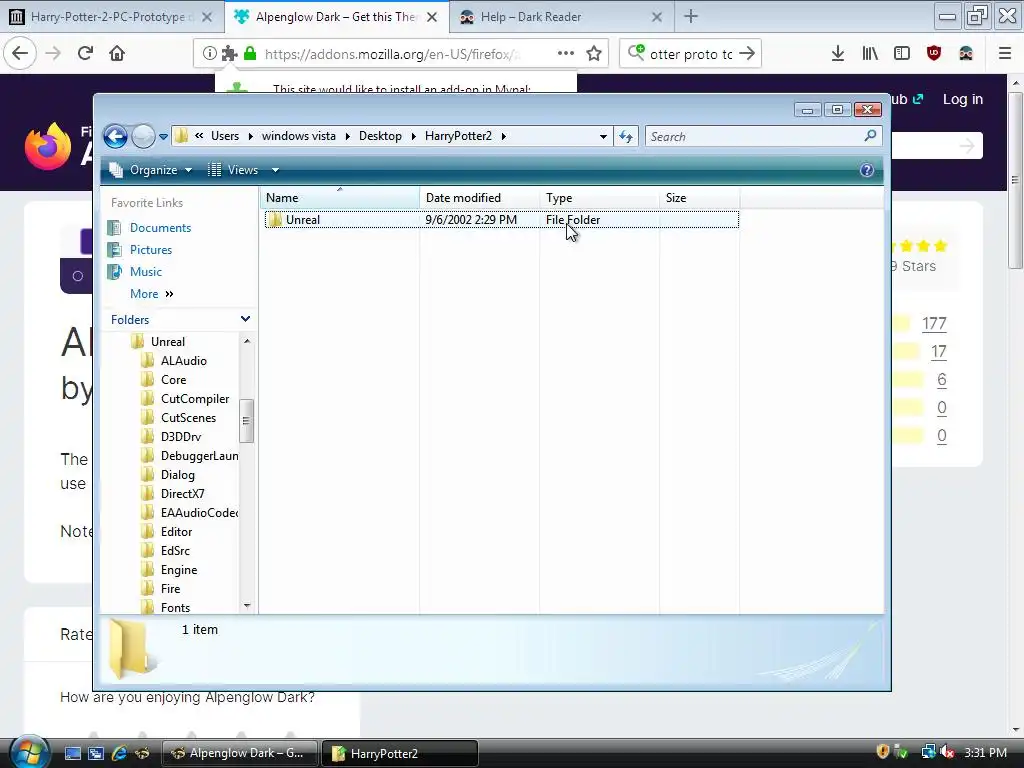Select EdSrc folder in tree
The height and width of the screenshot is (768, 1024).
pyautogui.click(x=175, y=551)
